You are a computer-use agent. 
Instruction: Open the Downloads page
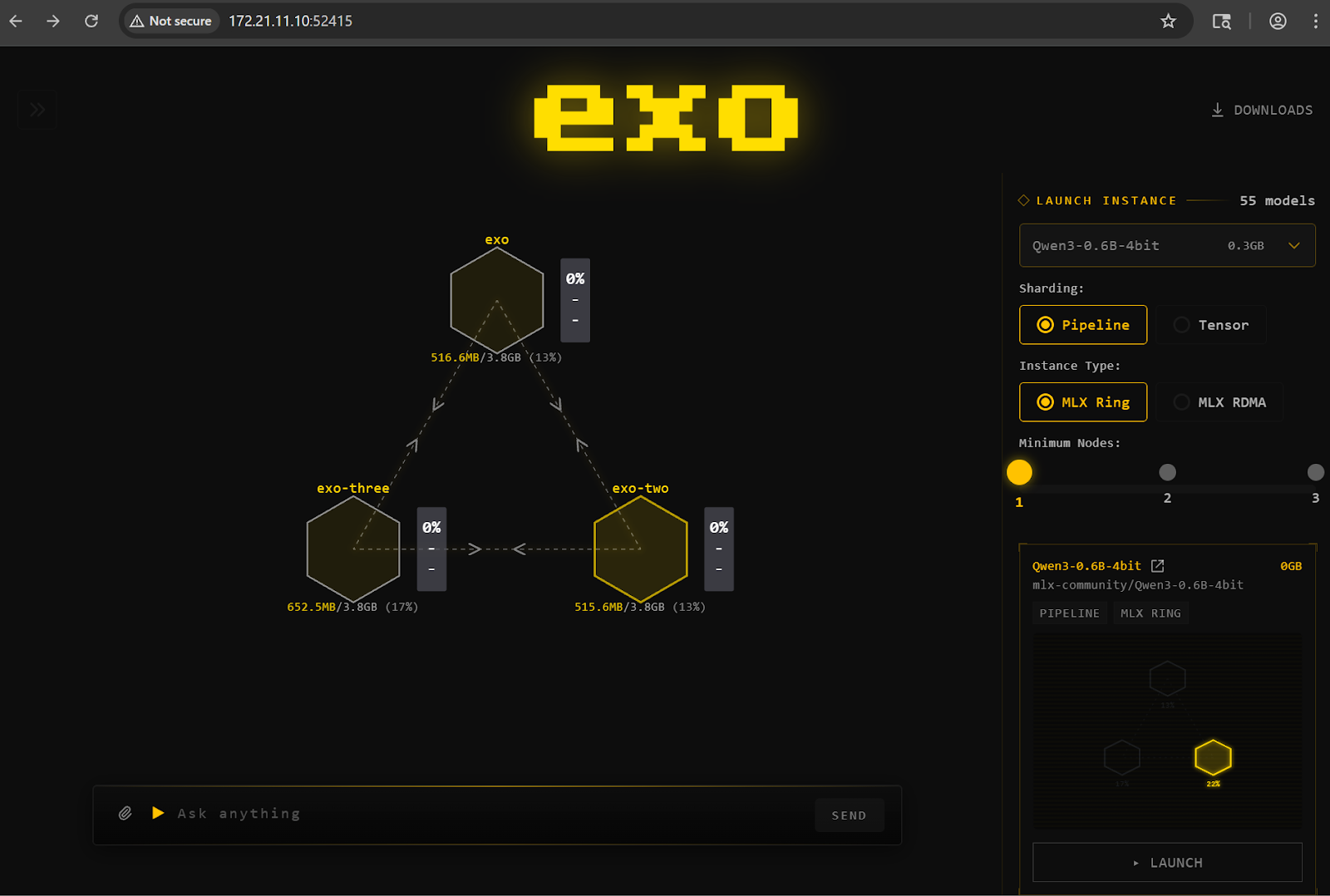tap(1262, 110)
